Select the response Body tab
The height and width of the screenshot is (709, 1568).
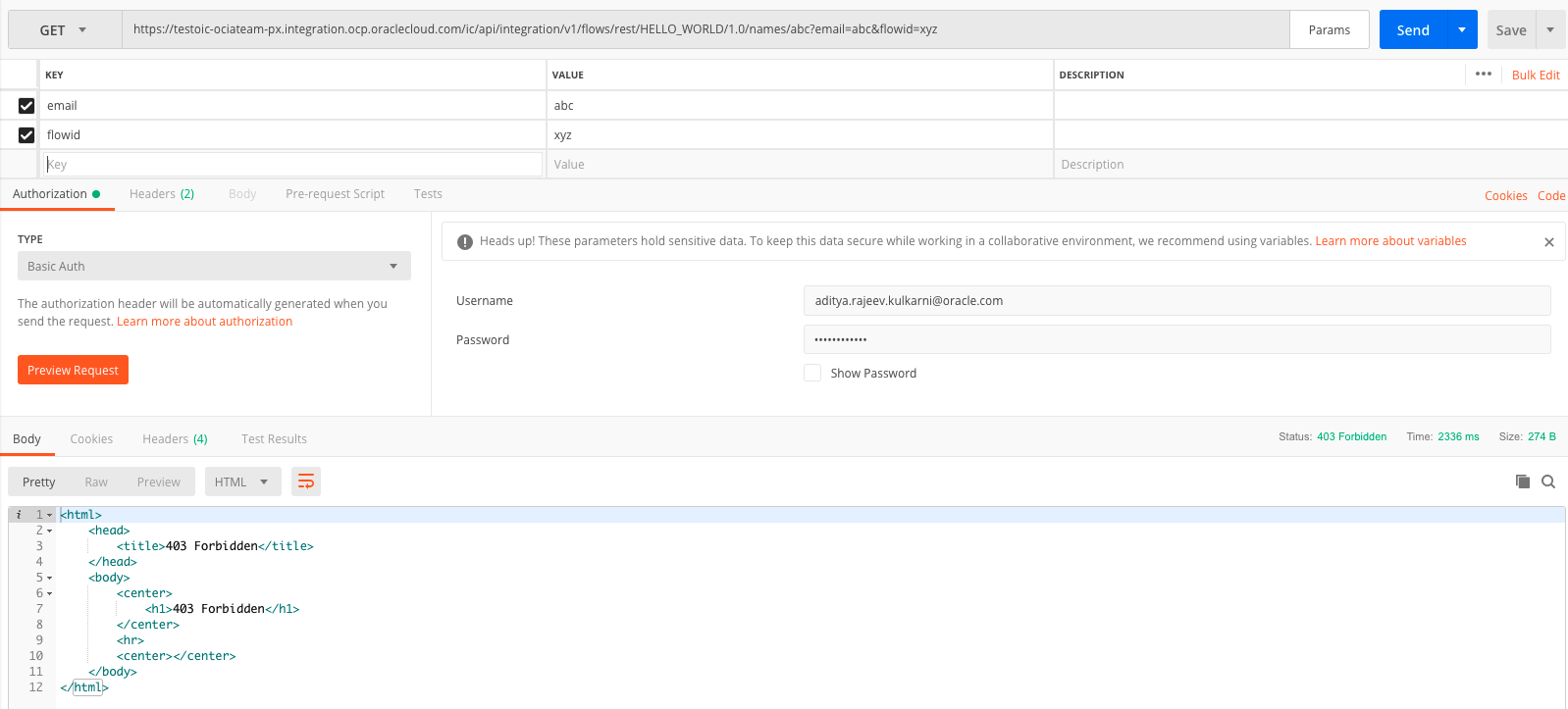point(26,439)
